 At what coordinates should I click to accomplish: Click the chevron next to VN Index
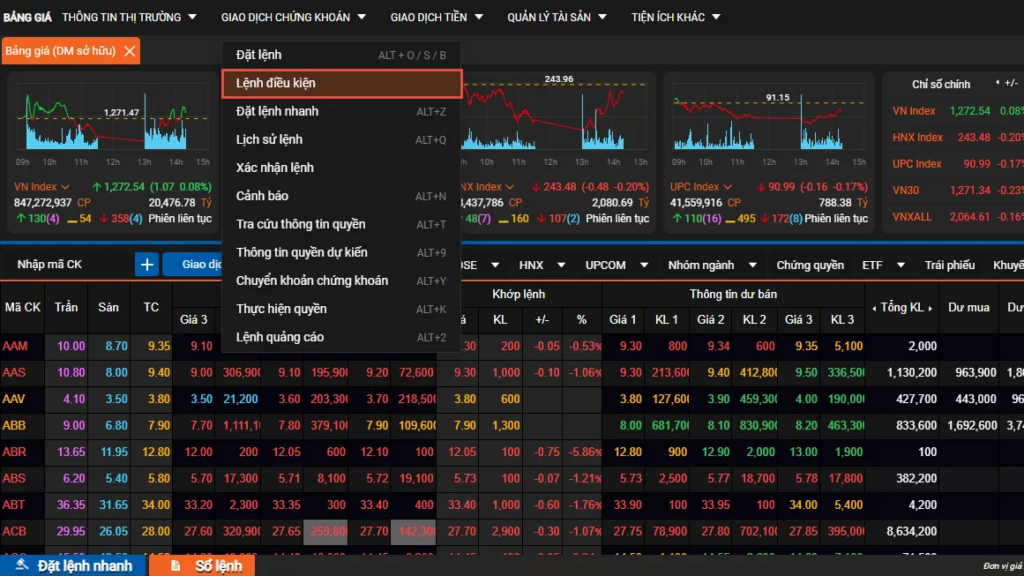click(66, 187)
